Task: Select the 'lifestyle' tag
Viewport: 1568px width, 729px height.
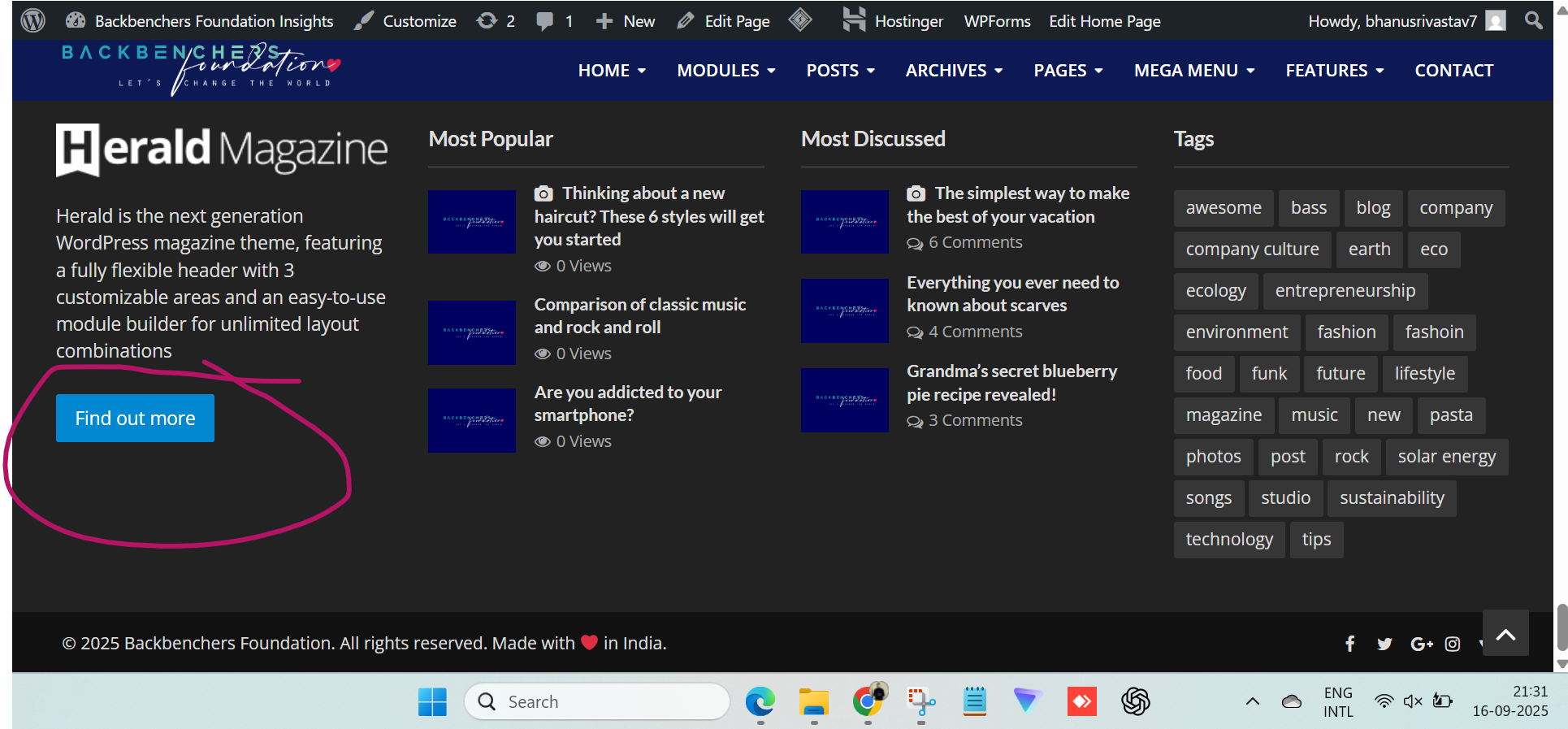Action: tap(1424, 374)
